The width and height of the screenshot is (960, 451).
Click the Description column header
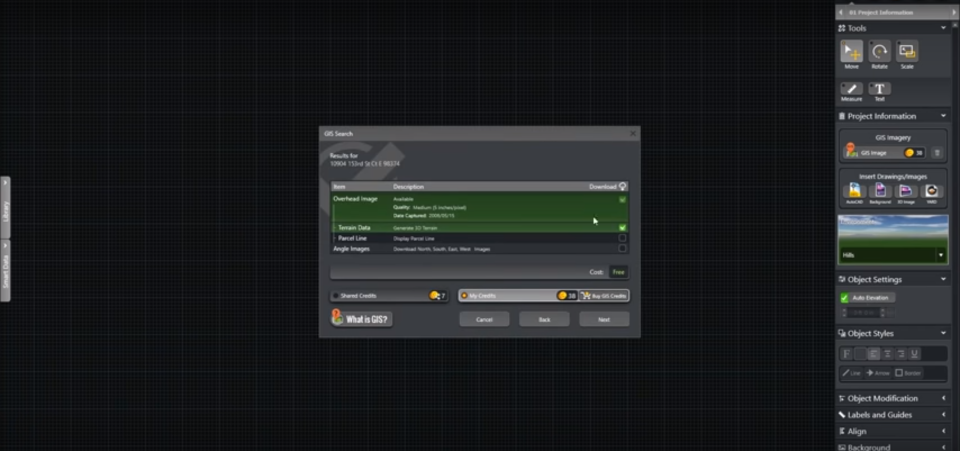click(408, 187)
